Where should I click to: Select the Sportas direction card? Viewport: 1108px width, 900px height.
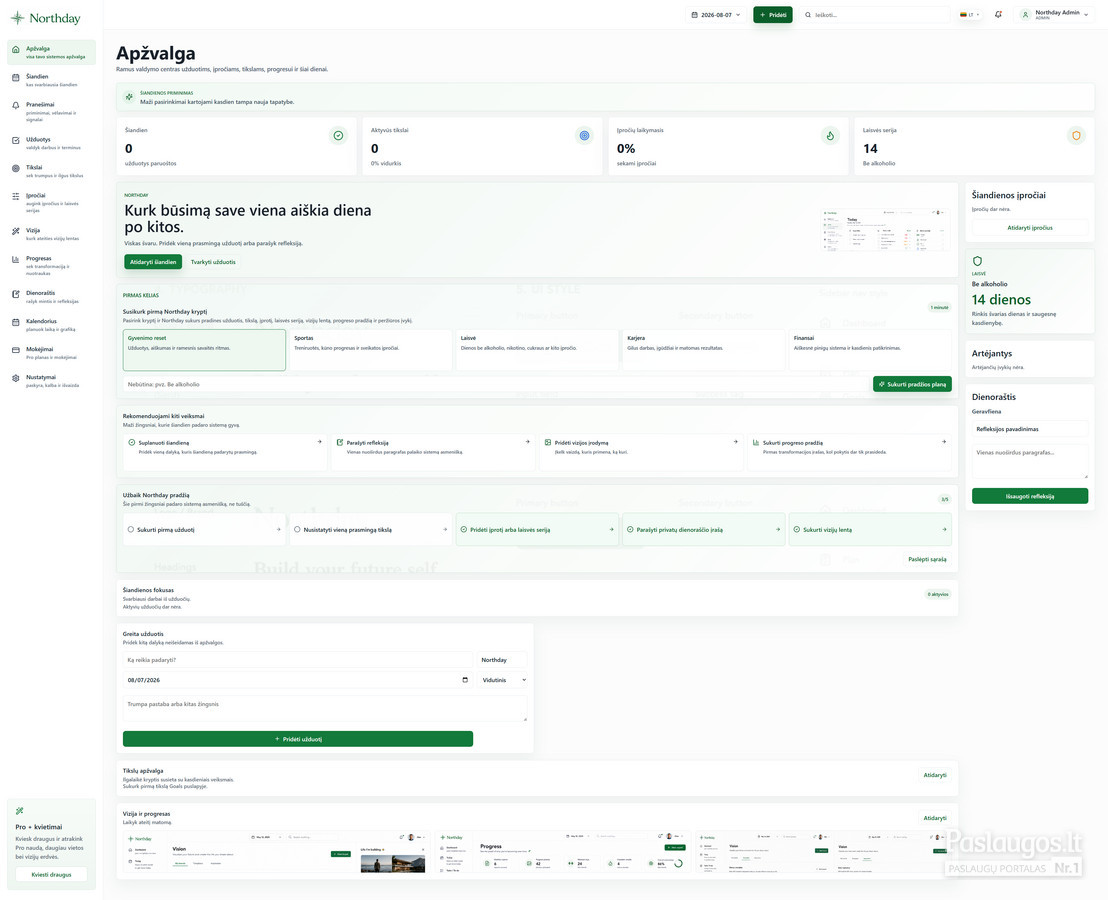click(x=370, y=350)
